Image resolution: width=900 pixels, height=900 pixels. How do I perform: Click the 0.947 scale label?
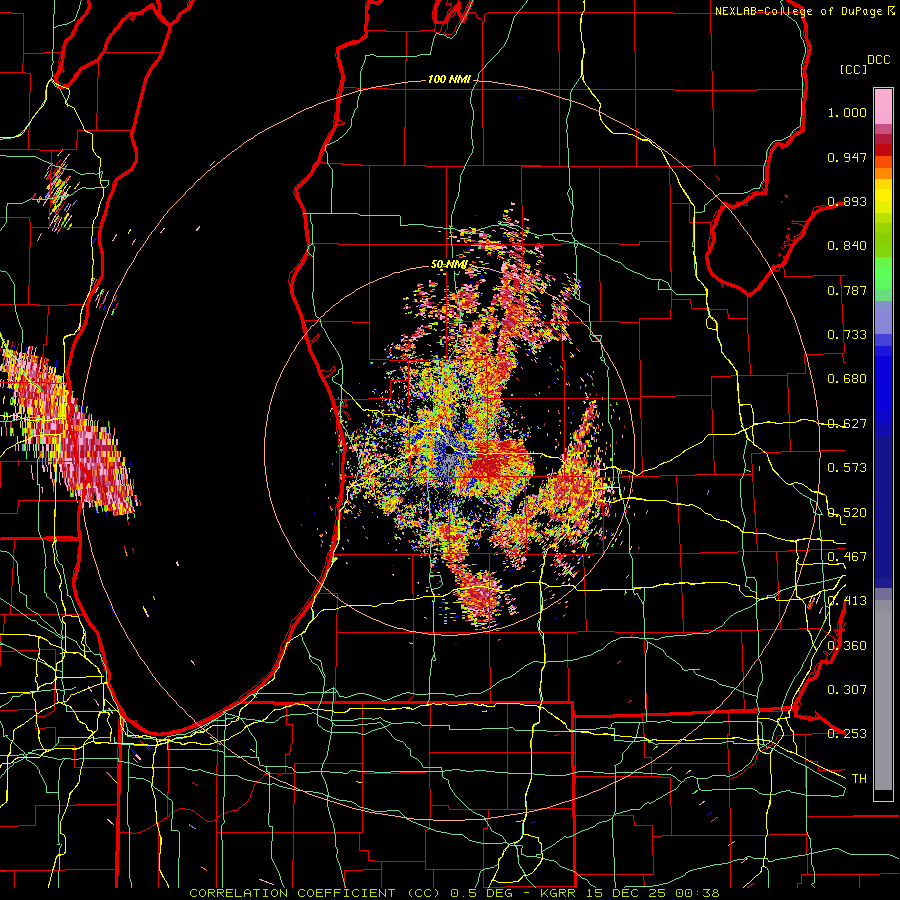pos(847,157)
